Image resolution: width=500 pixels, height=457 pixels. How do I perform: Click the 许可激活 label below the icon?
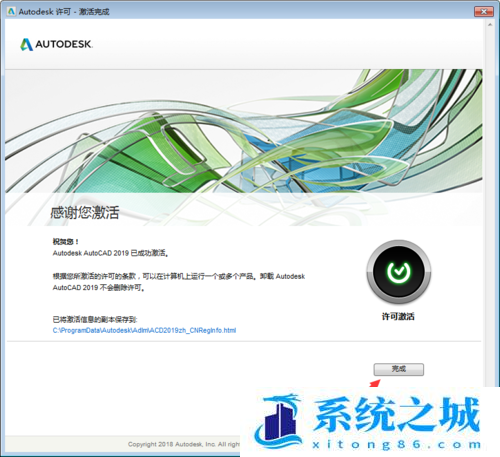click(398, 316)
